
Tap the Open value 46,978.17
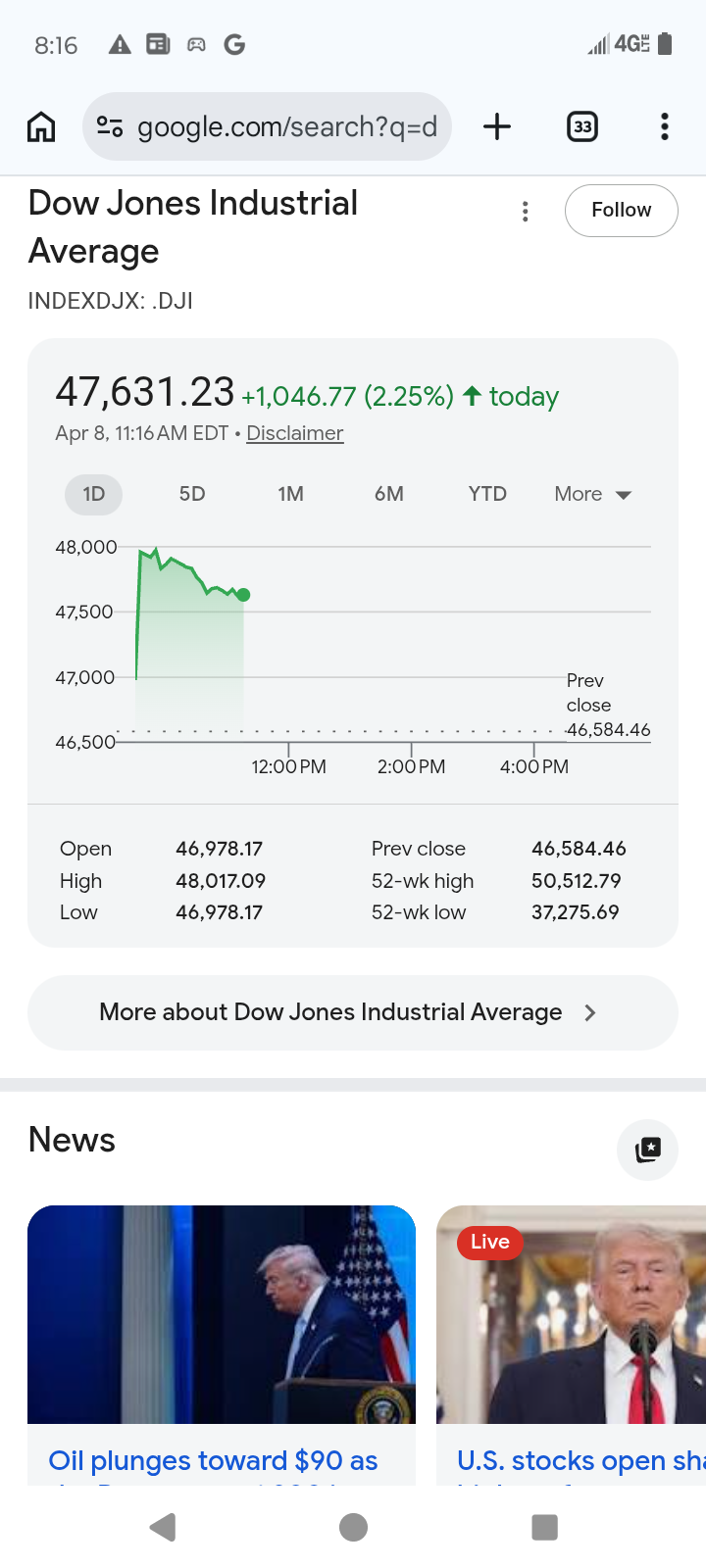220,849
